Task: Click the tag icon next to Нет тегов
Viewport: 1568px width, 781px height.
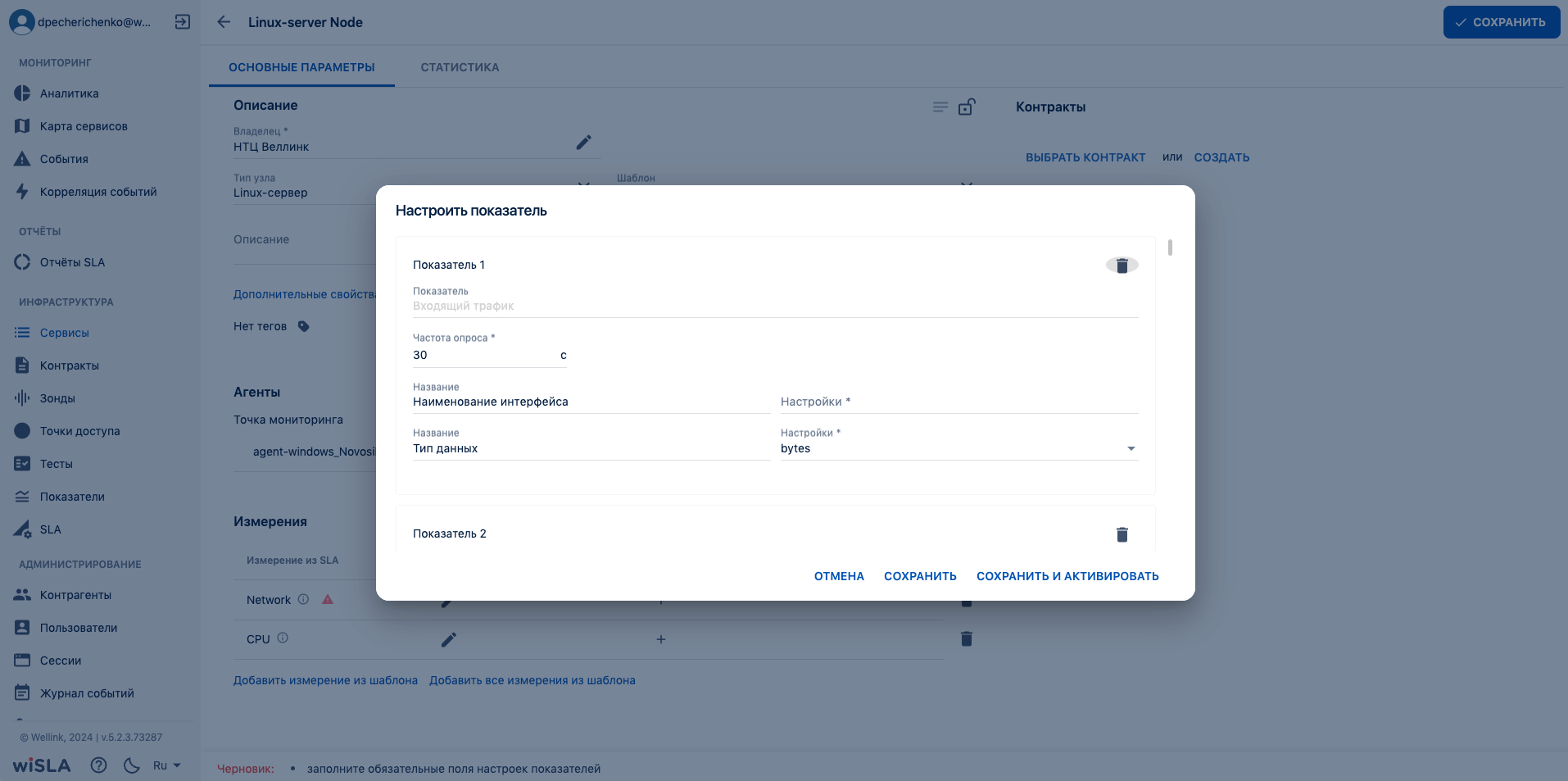Action: [304, 326]
